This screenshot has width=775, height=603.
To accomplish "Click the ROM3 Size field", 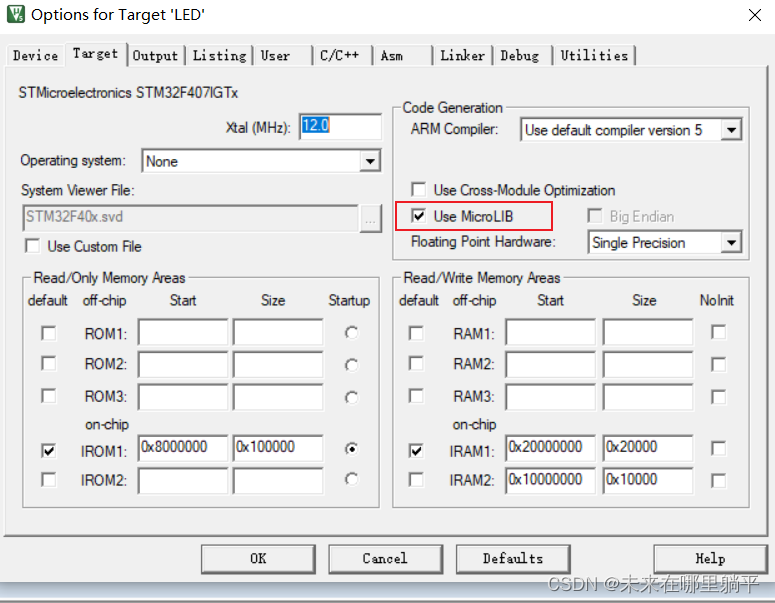I will 278,397.
